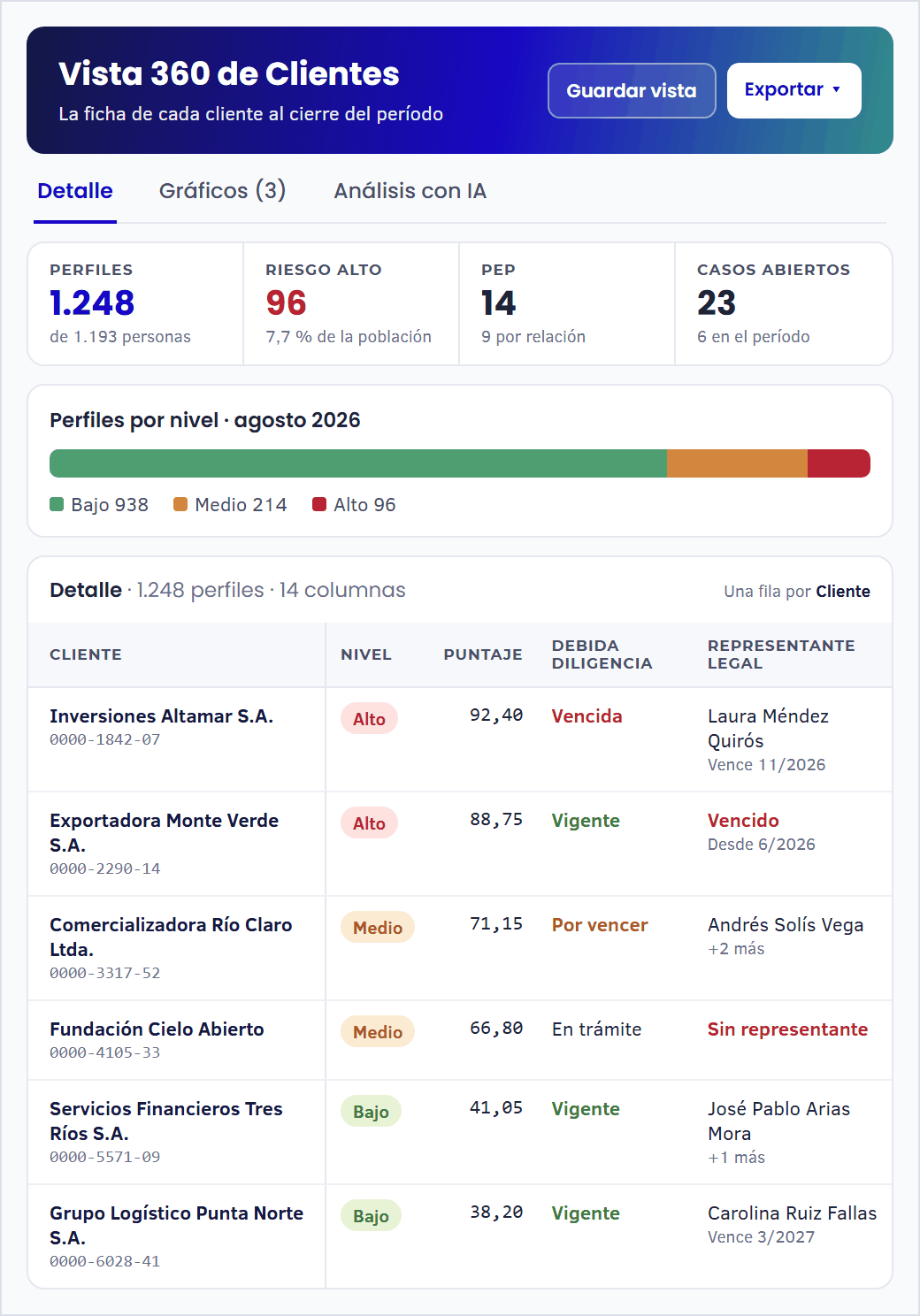Click client ID 0000-4105-33
This screenshot has width=920, height=1316.
[x=105, y=1052]
